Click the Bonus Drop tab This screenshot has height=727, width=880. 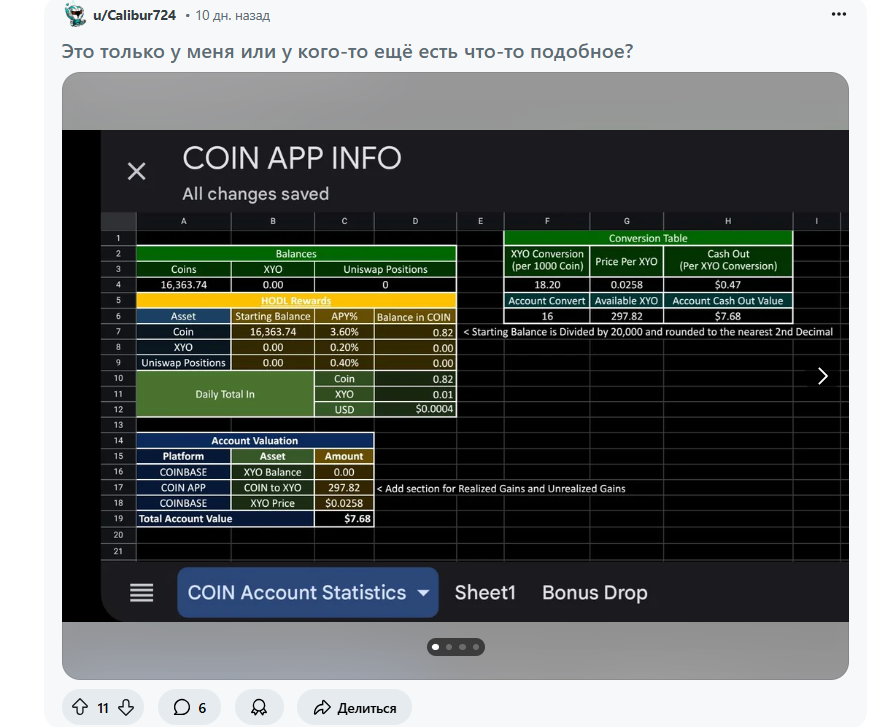point(595,592)
